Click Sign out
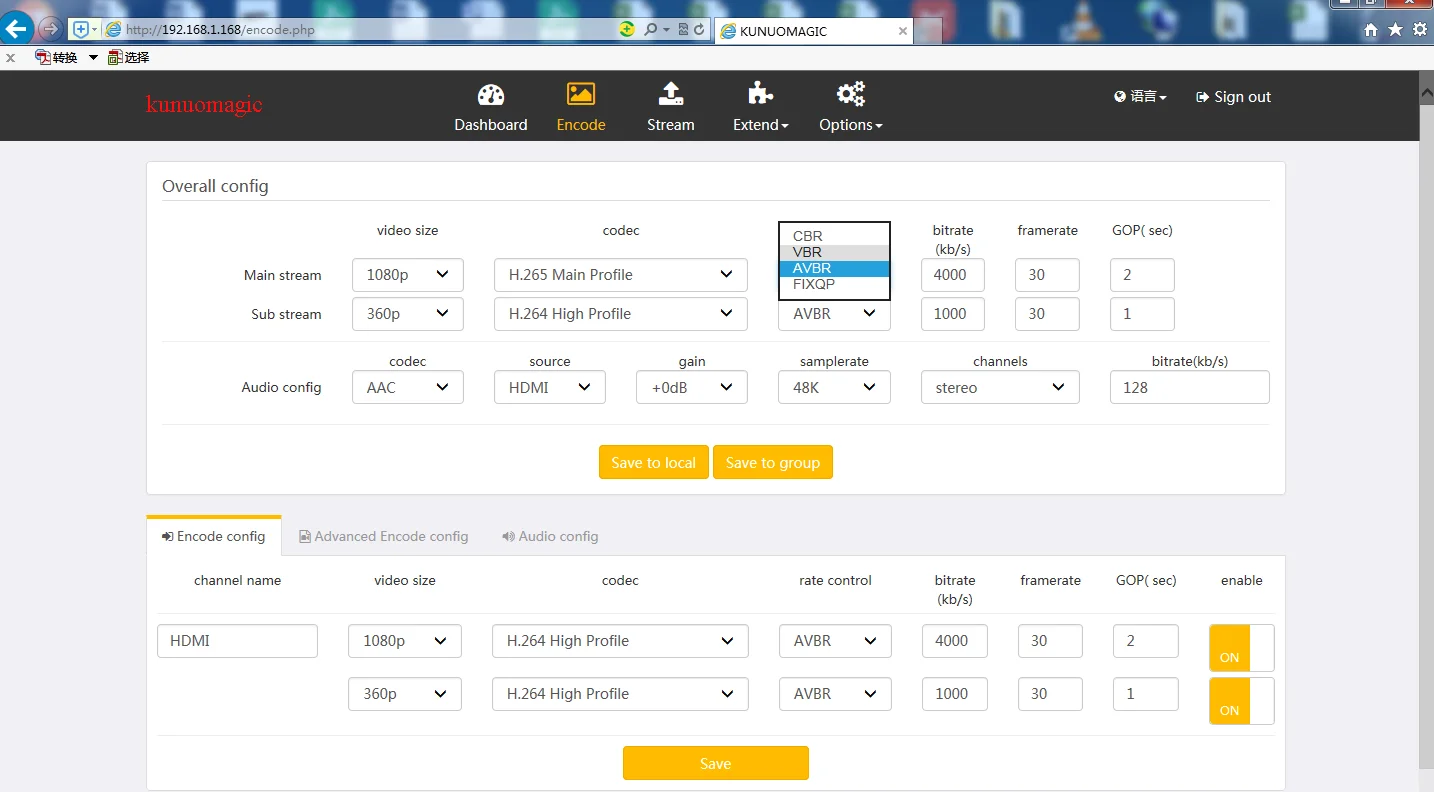Image resolution: width=1434 pixels, height=792 pixels. point(1233,97)
